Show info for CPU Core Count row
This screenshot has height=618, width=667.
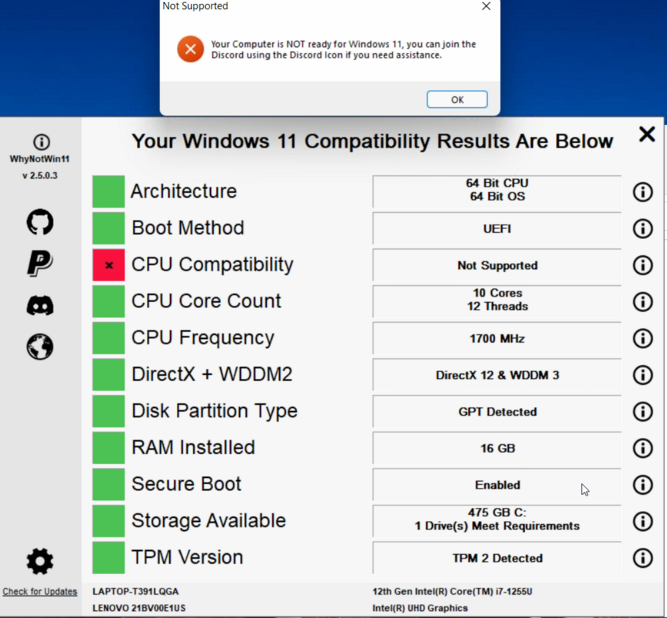click(x=642, y=302)
